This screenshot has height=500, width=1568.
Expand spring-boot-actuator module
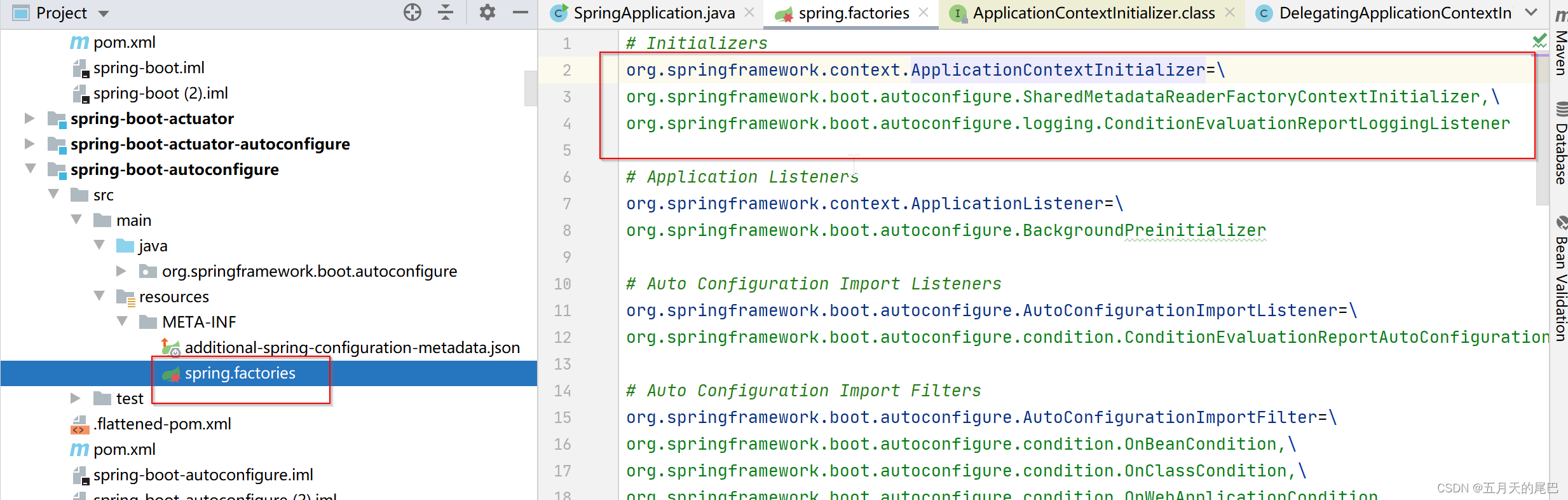(29, 118)
